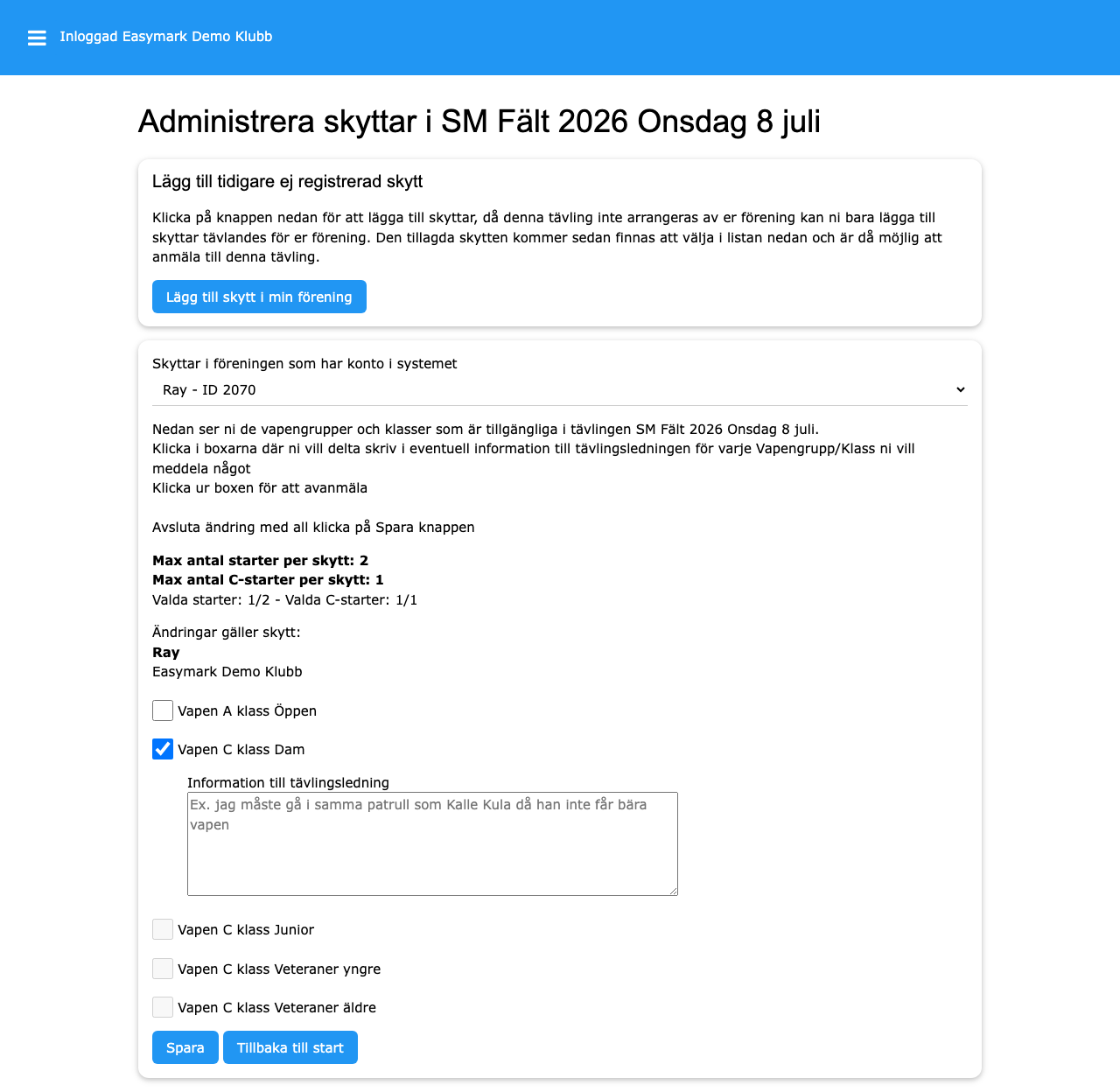Click the textarea resize handle corner
Screen dimensions: 1120x1092
pyautogui.click(x=673, y=891)
